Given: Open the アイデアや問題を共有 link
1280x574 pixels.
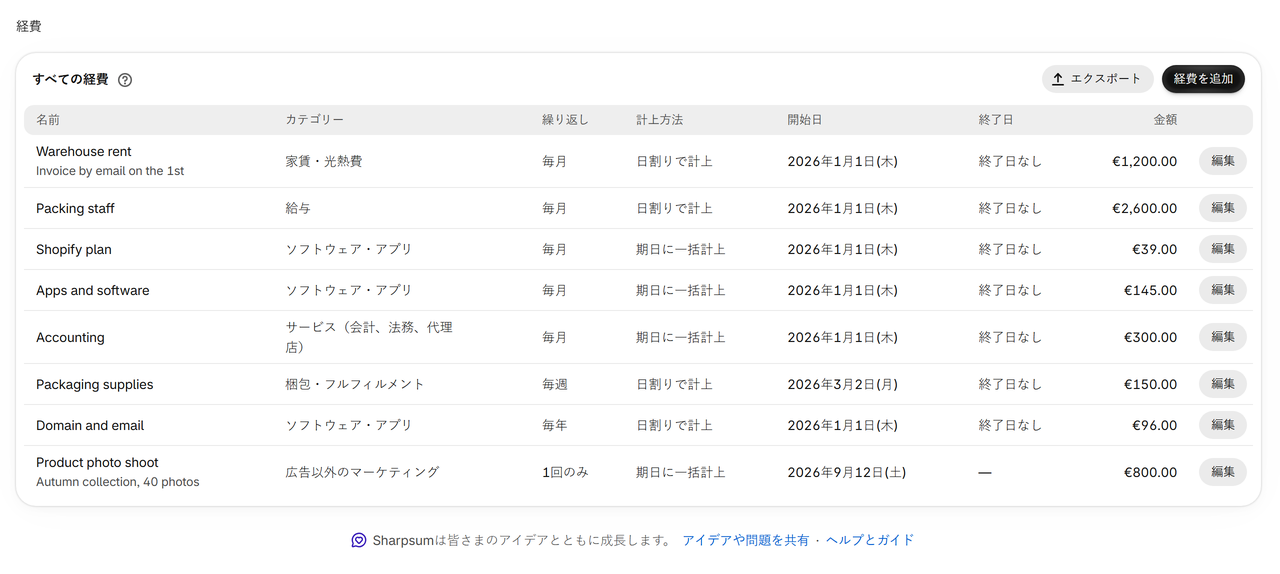Looking at the screenshot, I should [x=746, y=540].
